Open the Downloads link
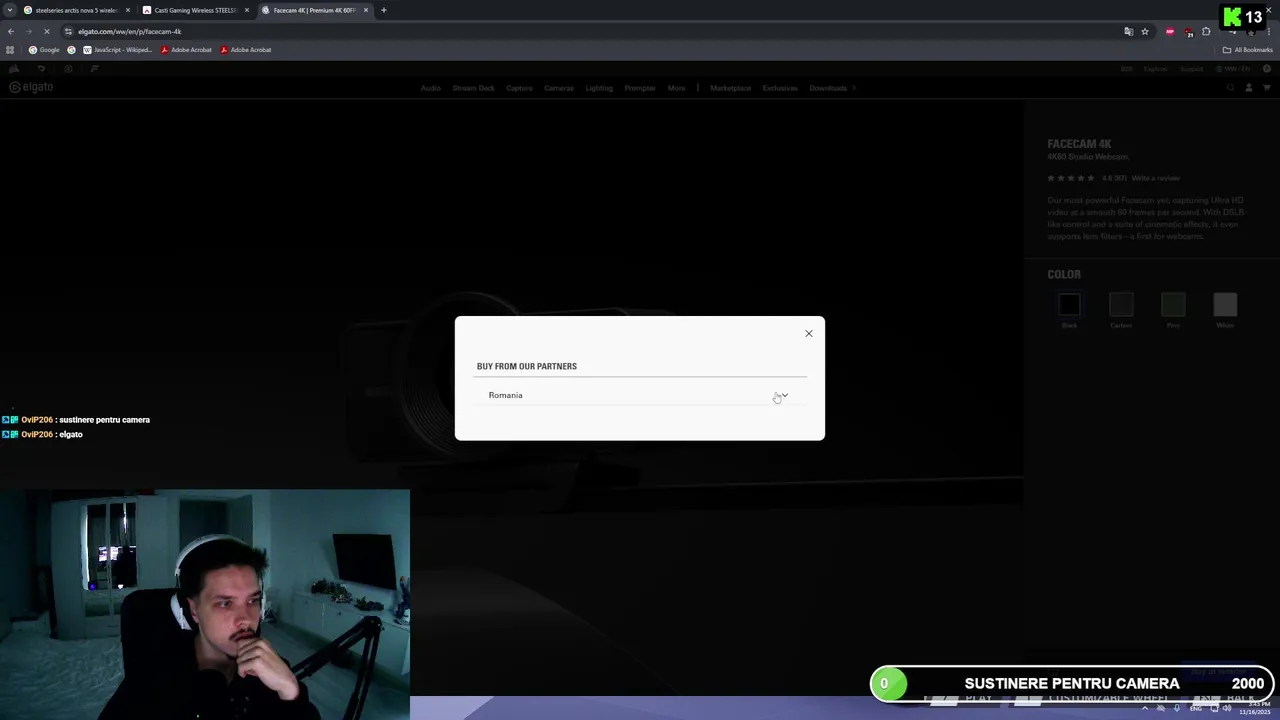Screen dimensions: 1280x720 [x=828, y=88]
